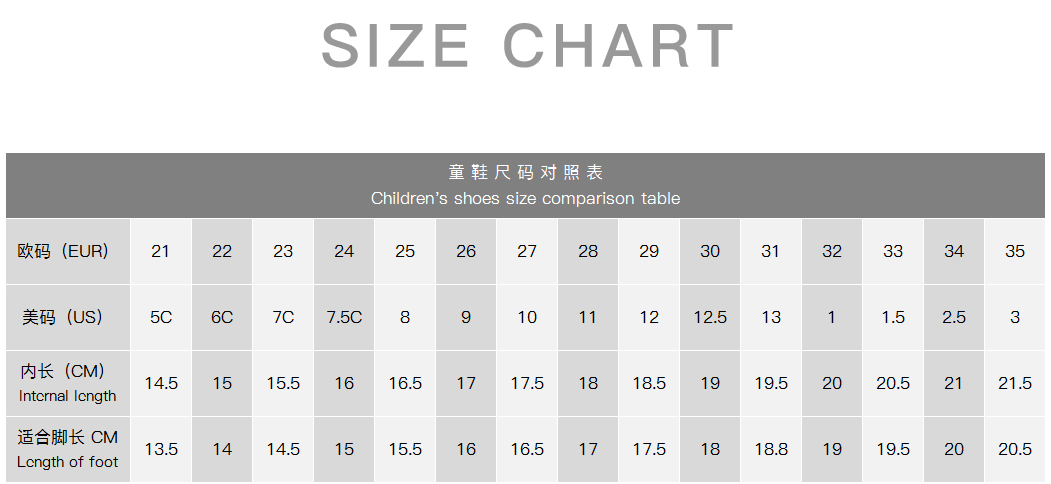Select EUR size 28 cell

pyautogui.click(x=588, y=251)
